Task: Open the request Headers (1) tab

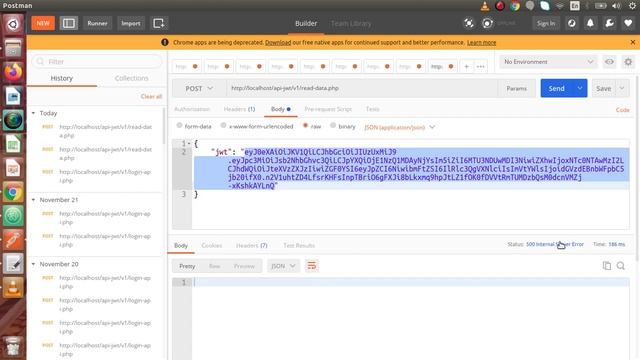Action: pos(239,109)
